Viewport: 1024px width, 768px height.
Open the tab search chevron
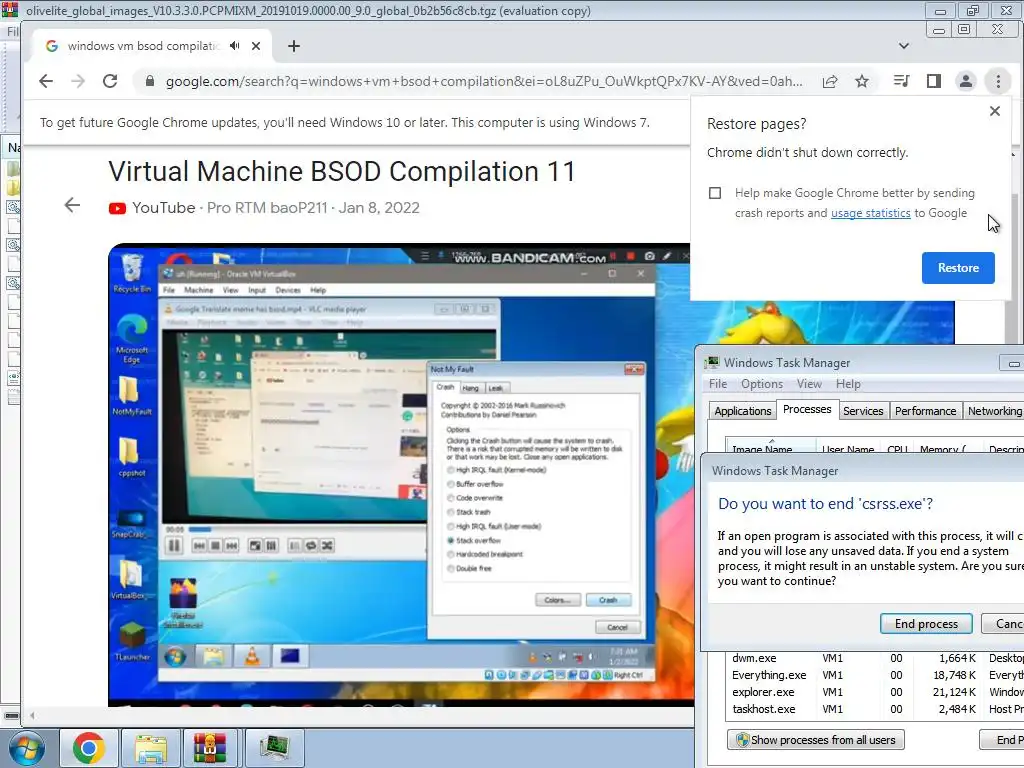click(904, 46)
